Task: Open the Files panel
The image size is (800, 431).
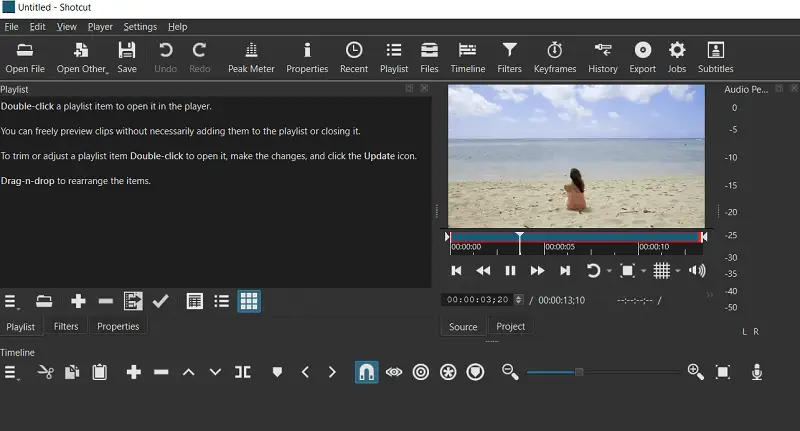Action: pos(429,58)
